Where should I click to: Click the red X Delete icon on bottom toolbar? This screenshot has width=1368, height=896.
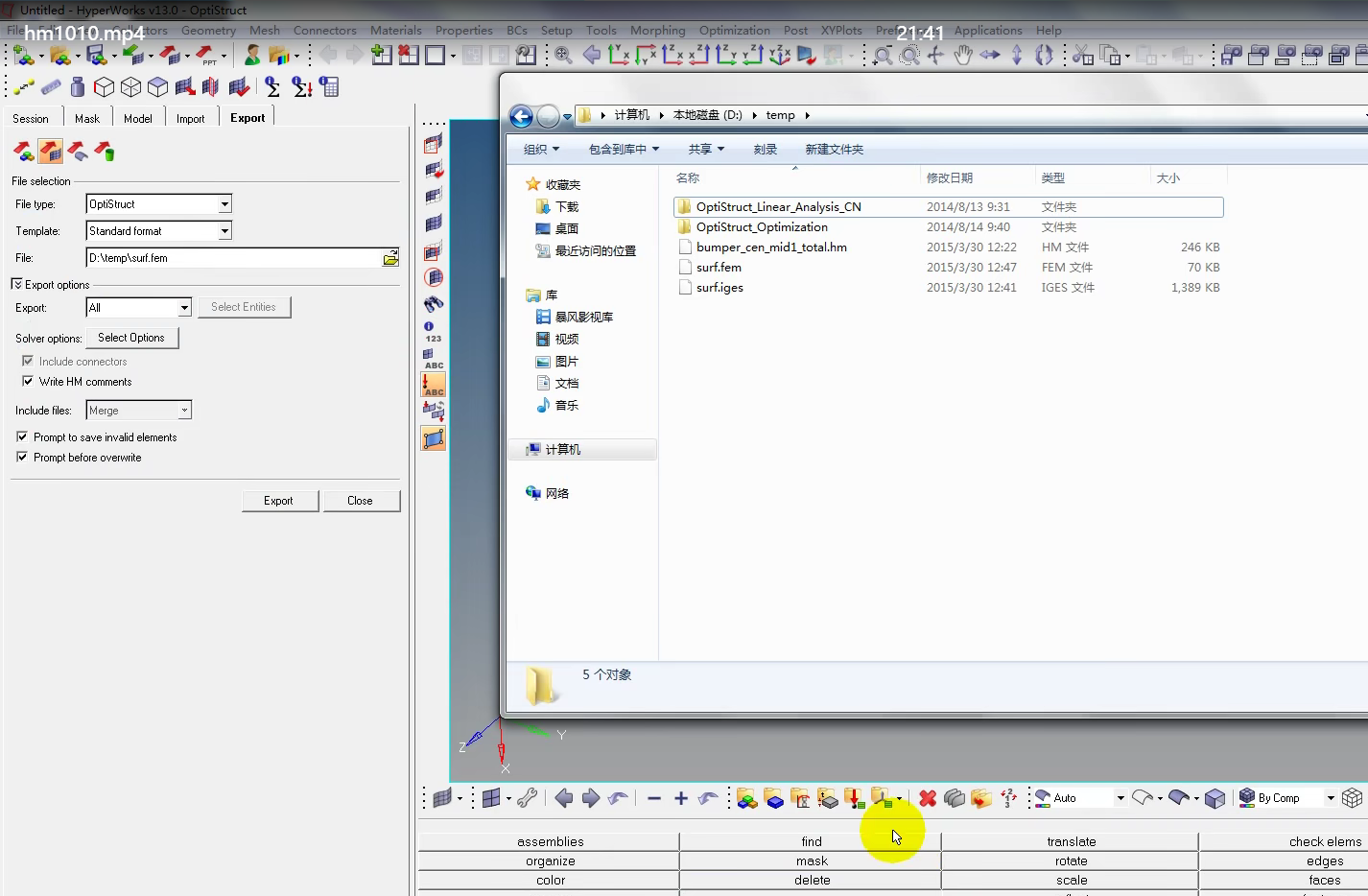pos(928,798)
